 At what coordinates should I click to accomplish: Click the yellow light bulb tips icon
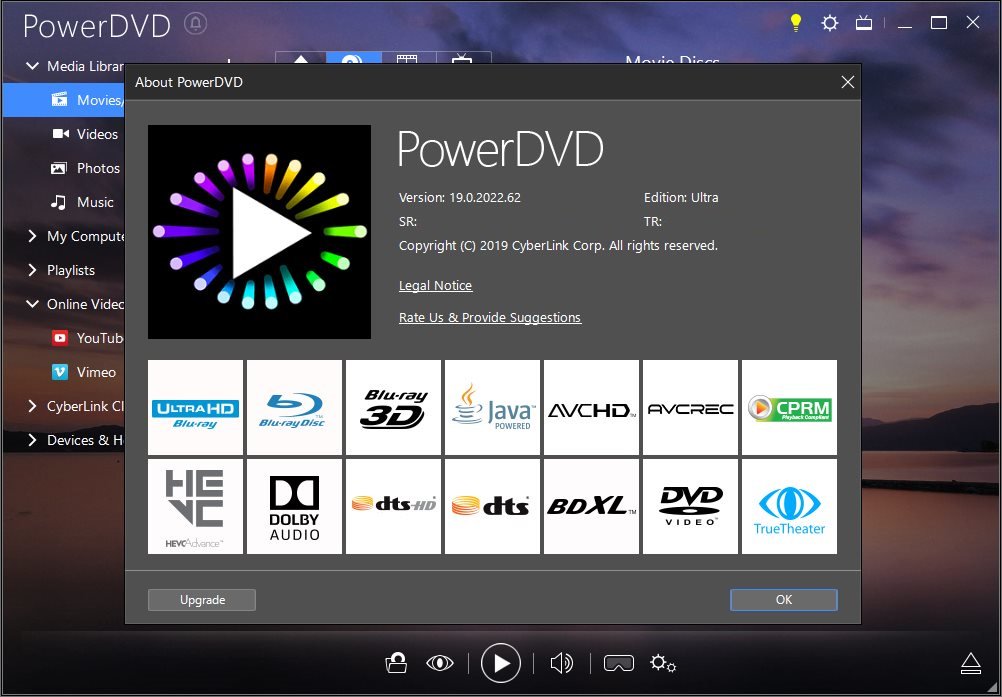[x=796, y=23]
